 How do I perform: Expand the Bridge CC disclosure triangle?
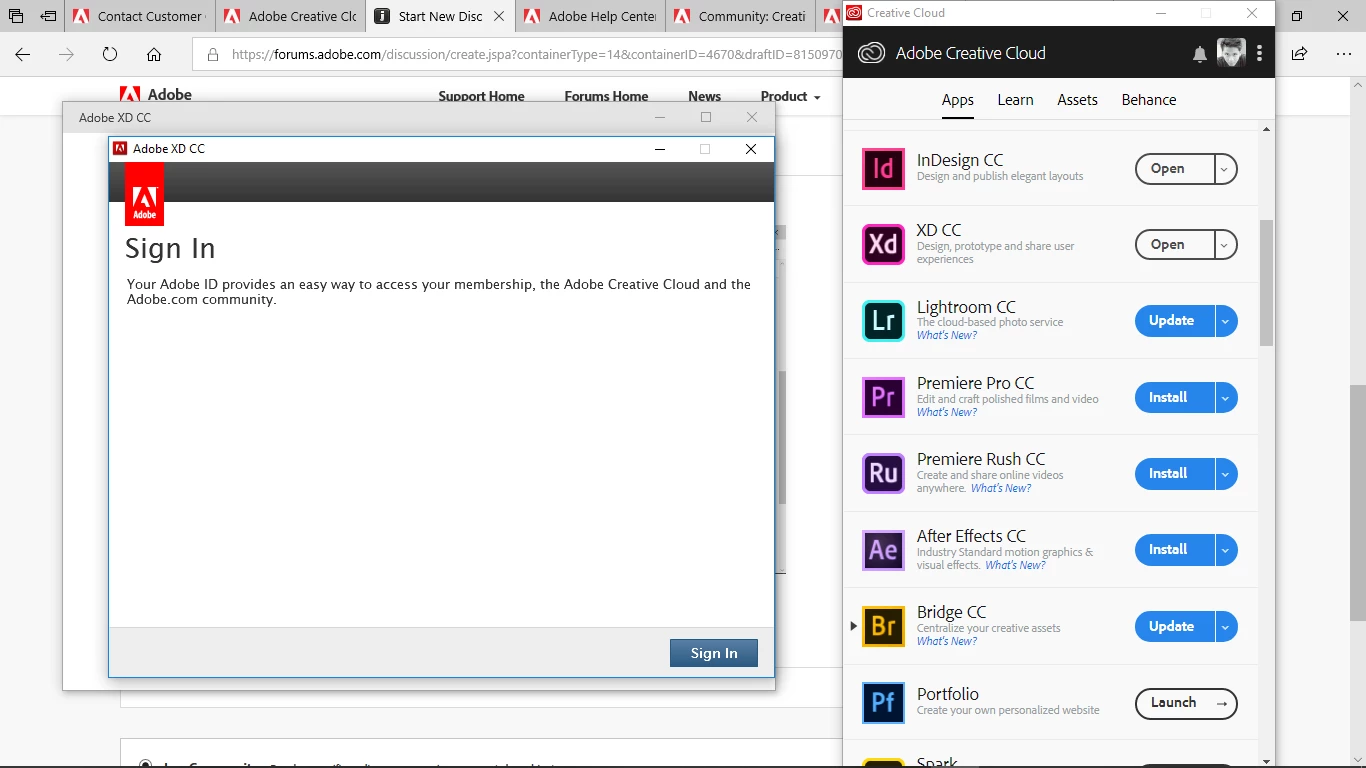853,626
